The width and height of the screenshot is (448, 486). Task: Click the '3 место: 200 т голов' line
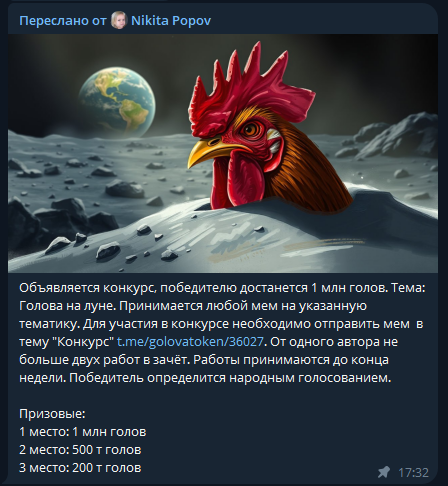tap(80, 468)
